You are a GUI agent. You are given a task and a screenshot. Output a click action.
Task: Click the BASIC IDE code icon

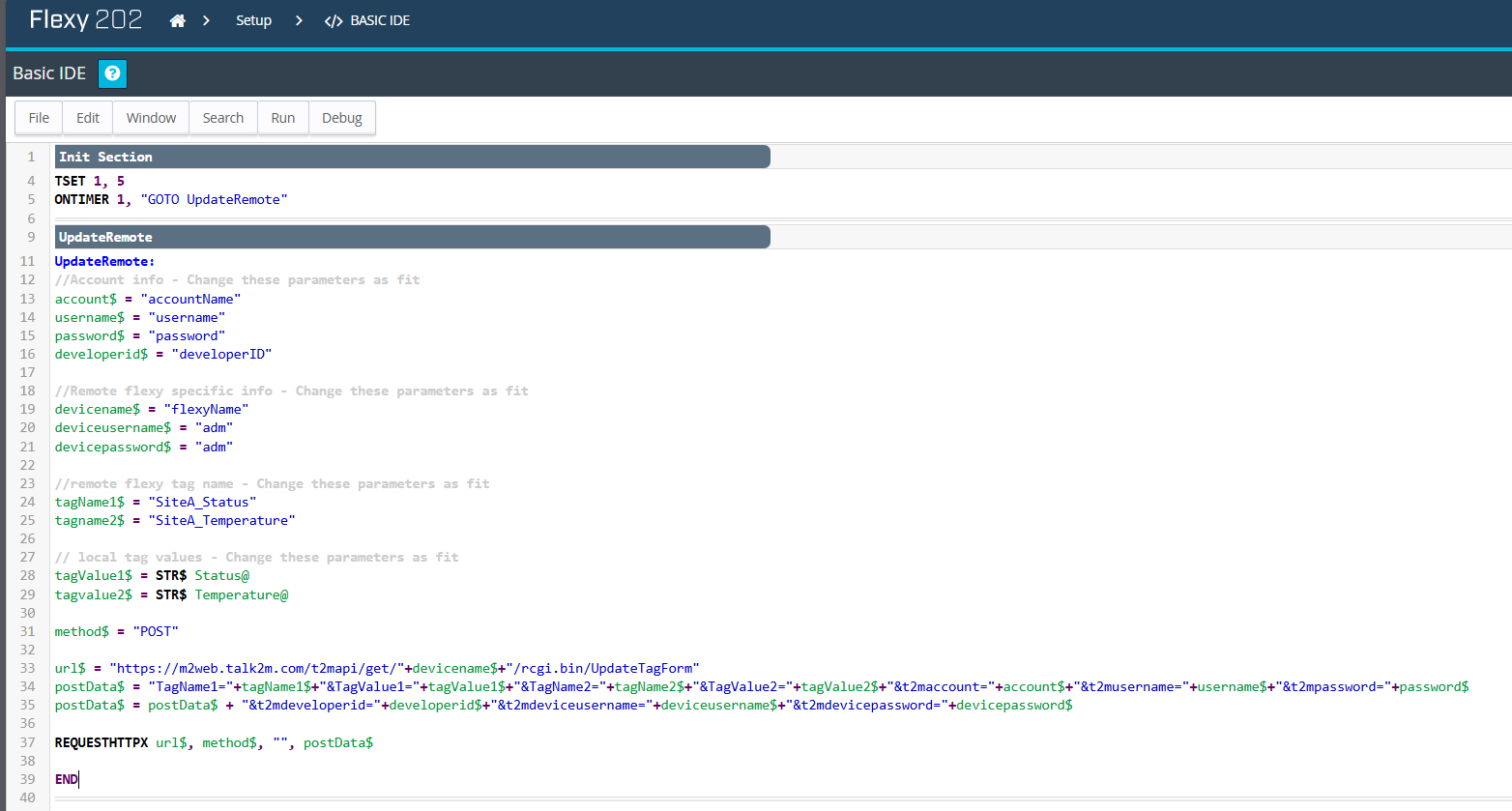tap(334, 21)
